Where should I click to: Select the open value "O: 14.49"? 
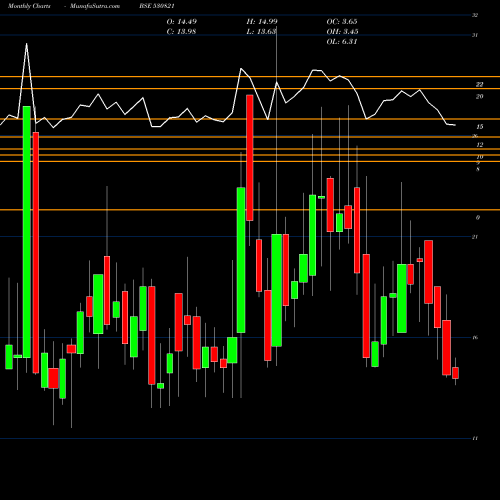click(182, 22)
